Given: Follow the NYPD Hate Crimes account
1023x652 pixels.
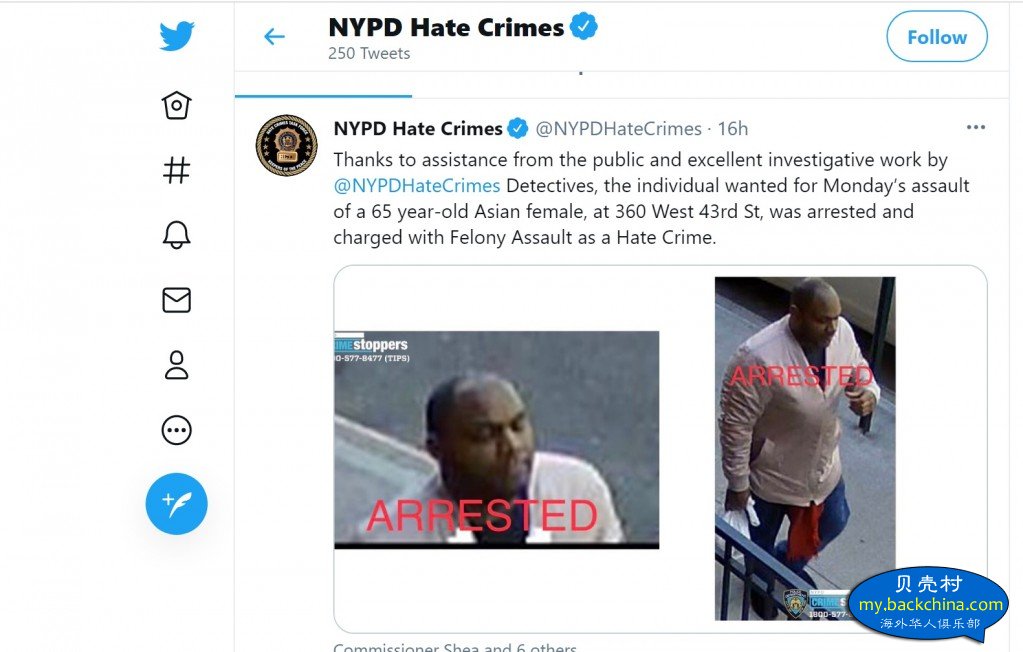Looking at the screenshot, I should click(x=937, y=37).
